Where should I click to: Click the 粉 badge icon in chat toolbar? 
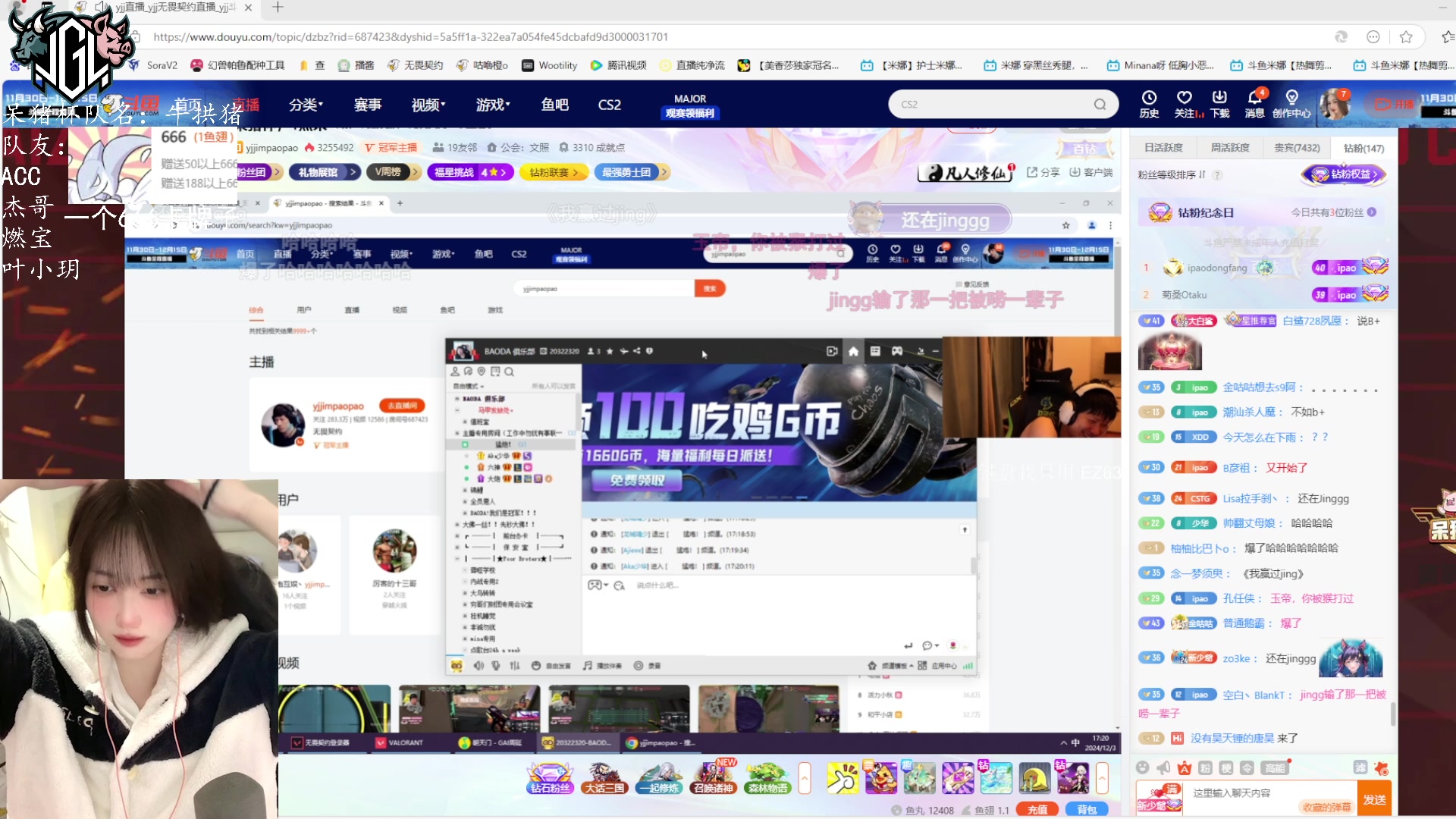tap(1205, 768)
